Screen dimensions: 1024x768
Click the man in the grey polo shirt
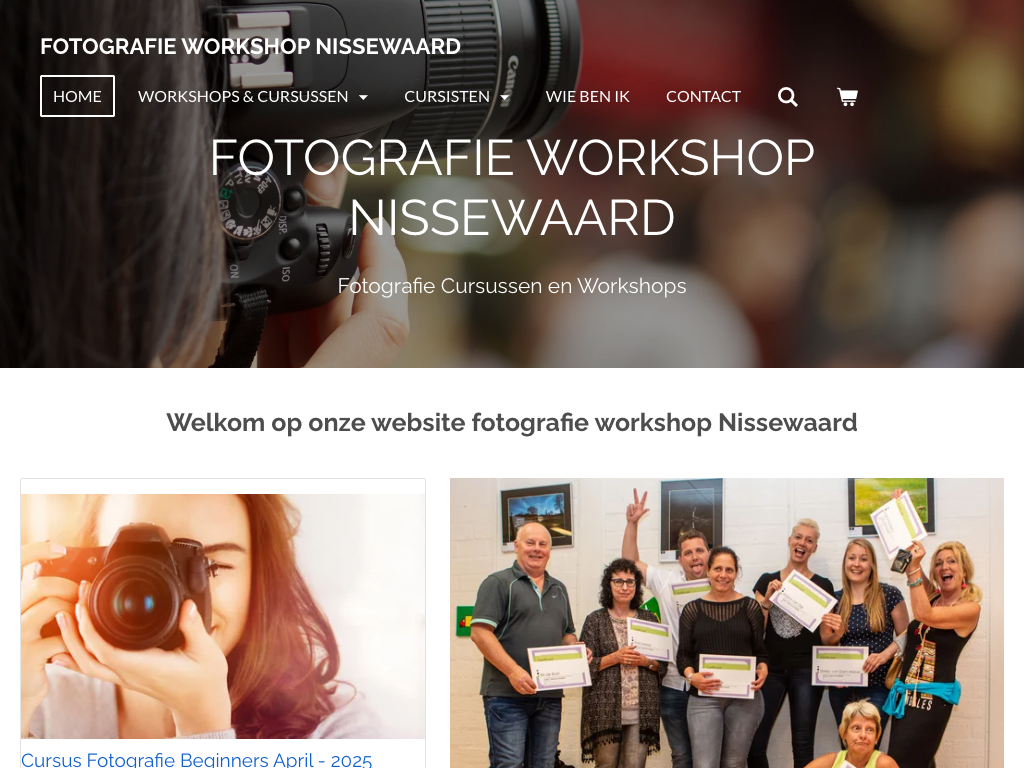click(522, 643)
